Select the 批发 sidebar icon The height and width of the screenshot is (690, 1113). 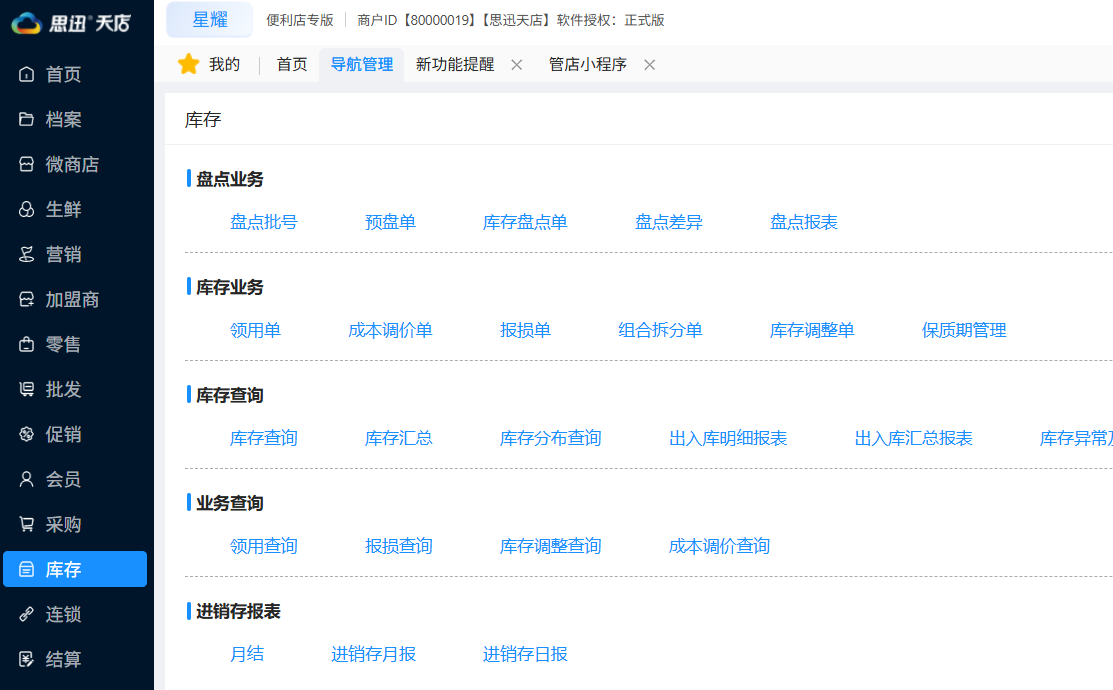[x=40, y=389]
